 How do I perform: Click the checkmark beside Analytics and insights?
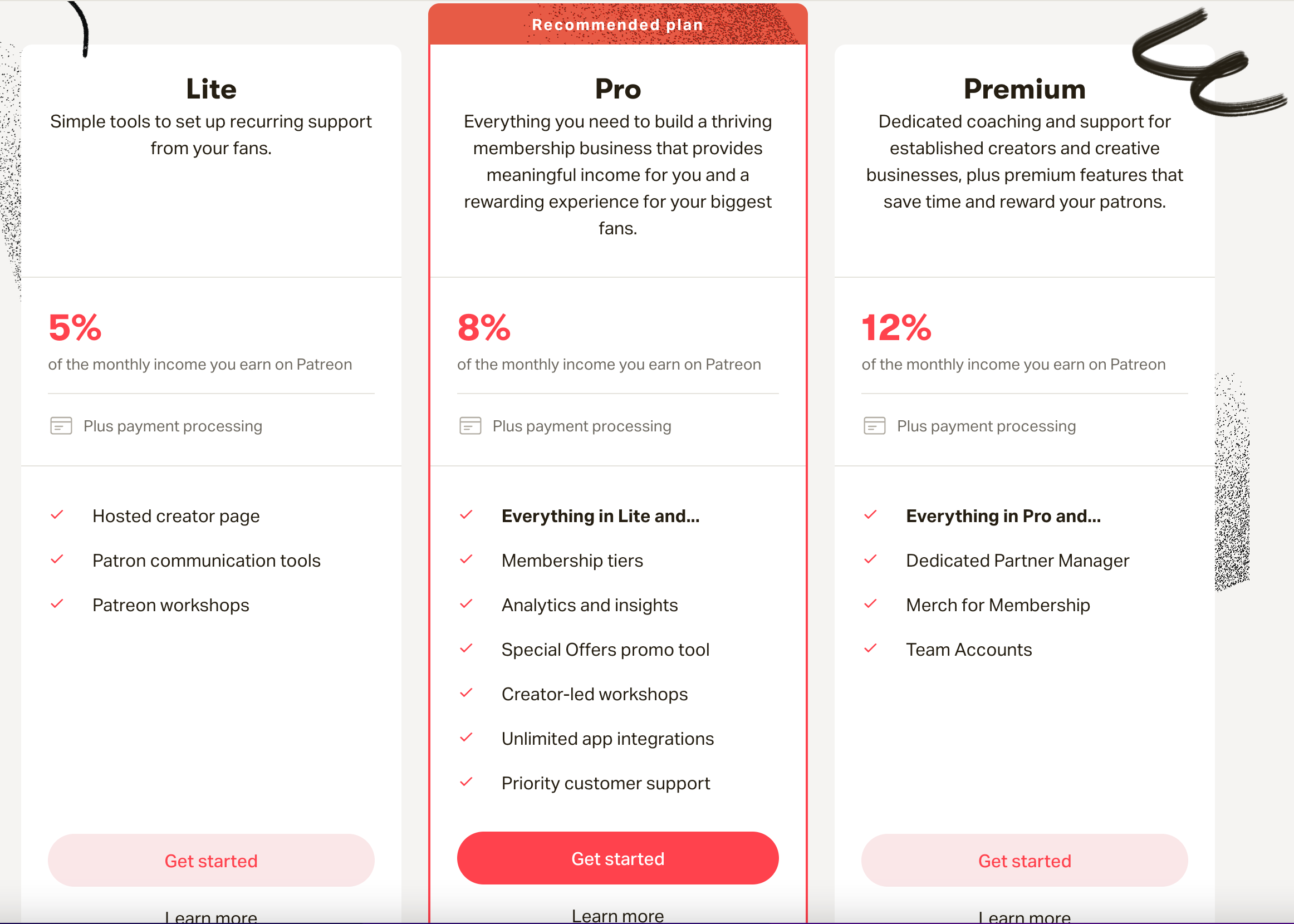466,604
